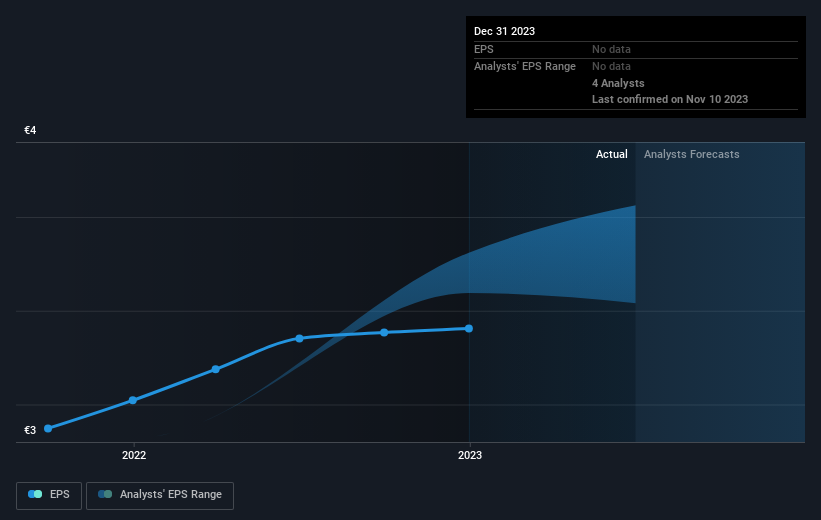Click Analysts' EPS Range row label in tooltip

coord(525,66)
